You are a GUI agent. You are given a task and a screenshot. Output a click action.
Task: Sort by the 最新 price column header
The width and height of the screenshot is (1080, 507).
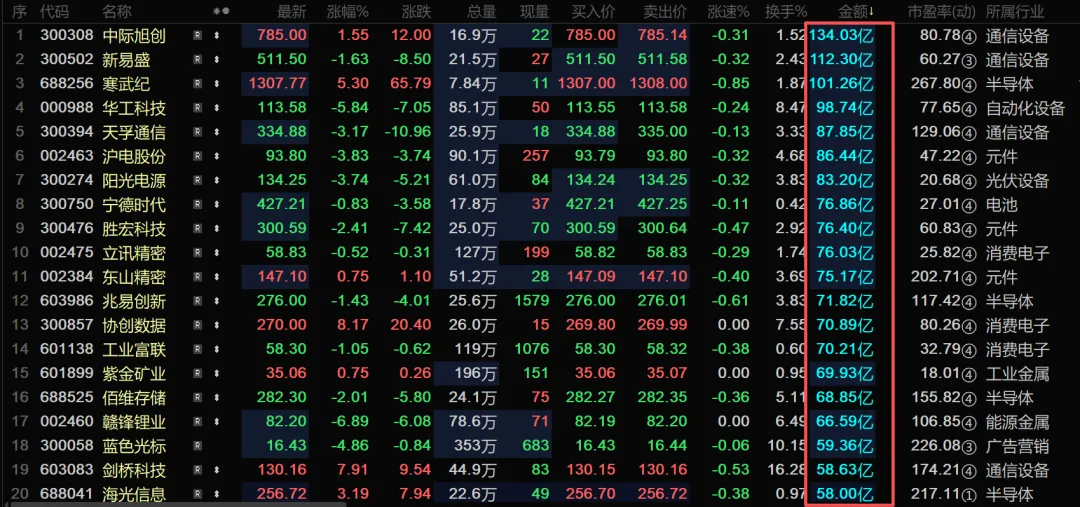pyautogui.click(x=292, y=12)
